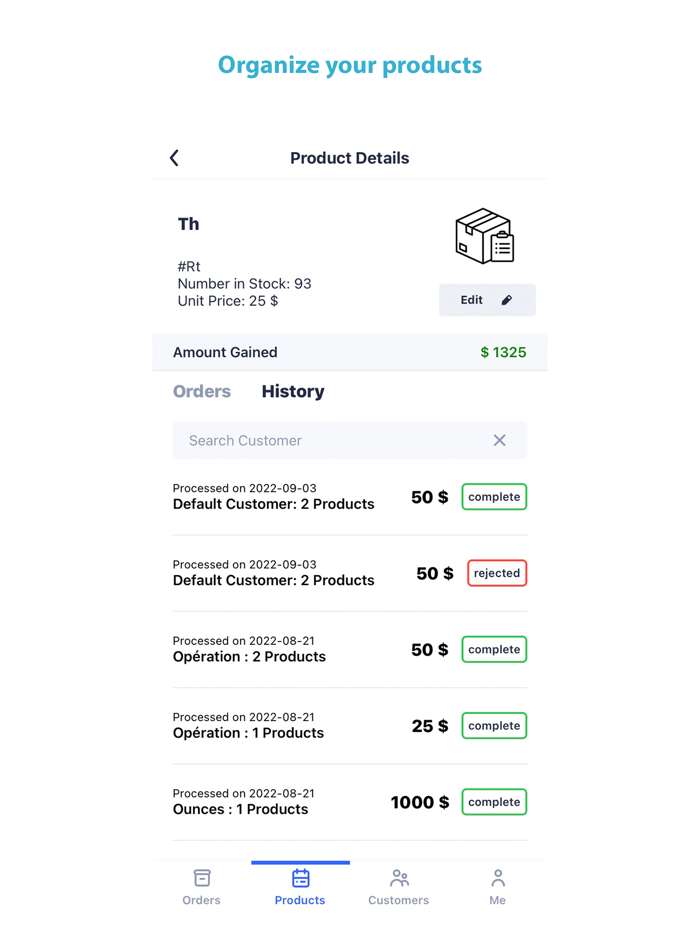Click the Edit button
Viewport: 700px width, 934px height.
click(487, 299)
